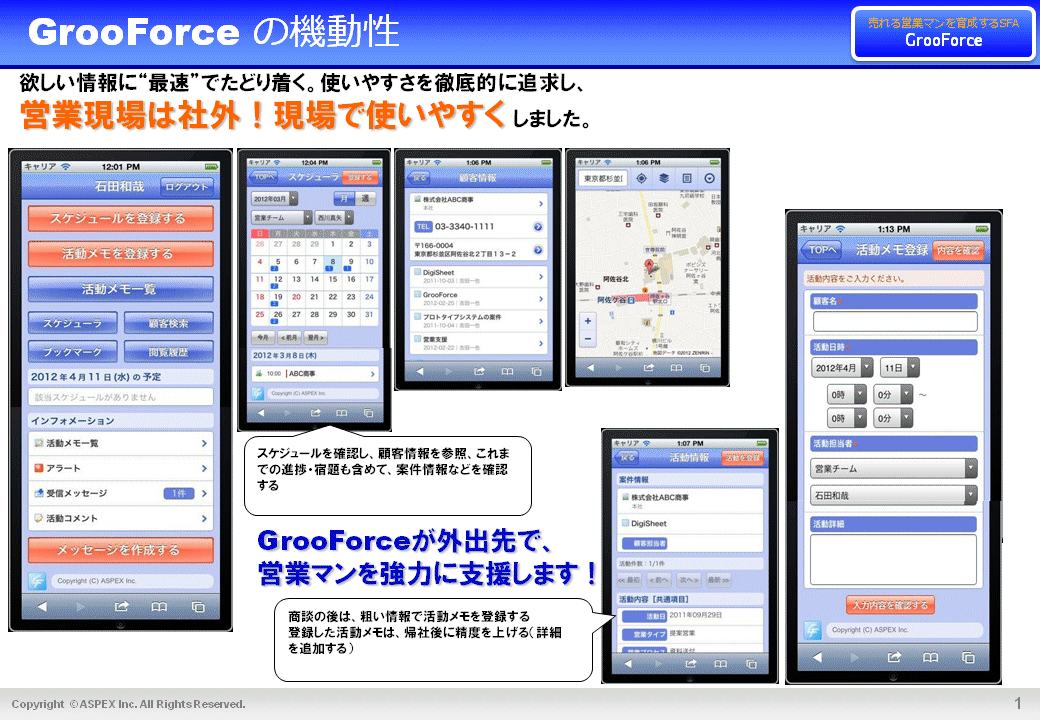Image resolution: width=1040 pixels, height=720 pixels.
Task: Open the 活動コメント row
Action: (x=121, y=518)
